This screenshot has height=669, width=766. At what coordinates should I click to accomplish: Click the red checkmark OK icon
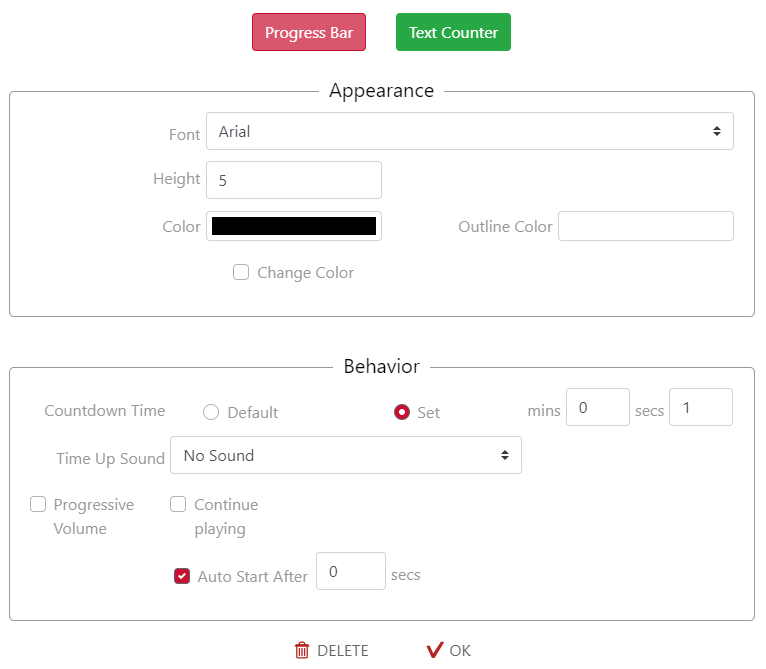point(434,651)
